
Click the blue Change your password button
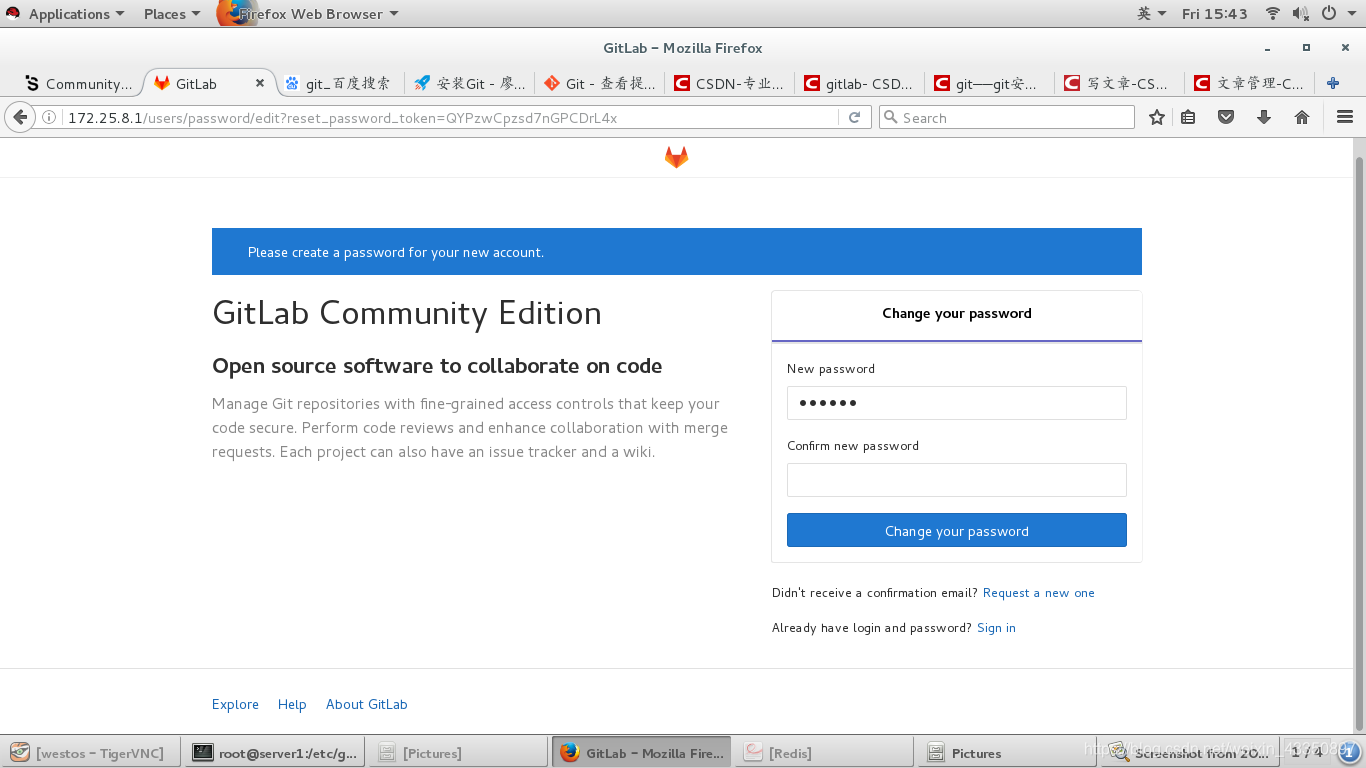point(957,530)
